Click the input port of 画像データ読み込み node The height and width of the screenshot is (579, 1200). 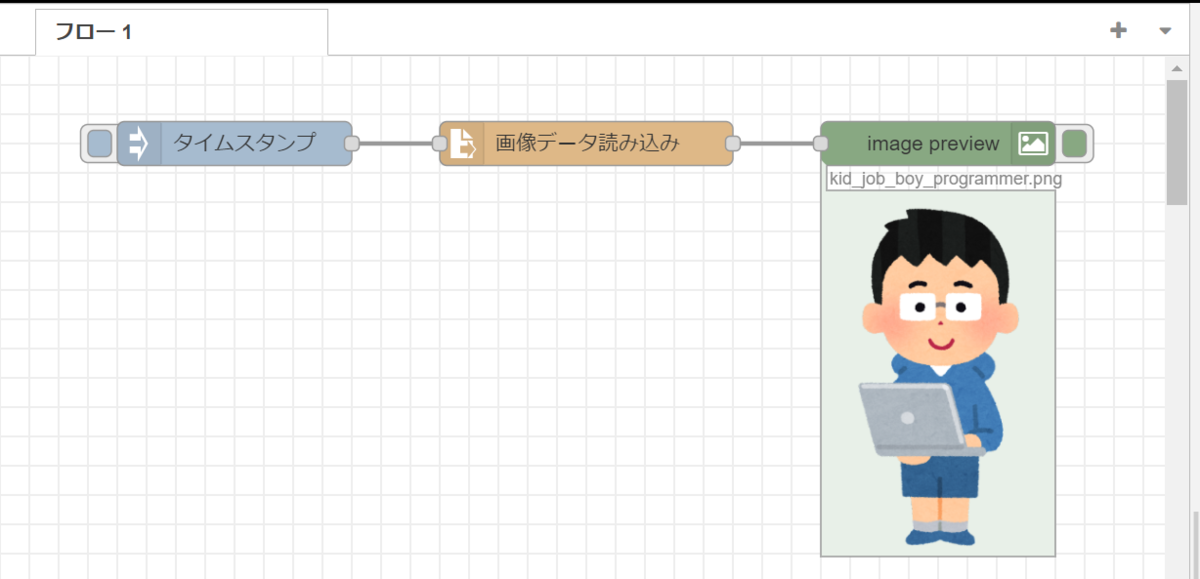click(x=441, y=143)
